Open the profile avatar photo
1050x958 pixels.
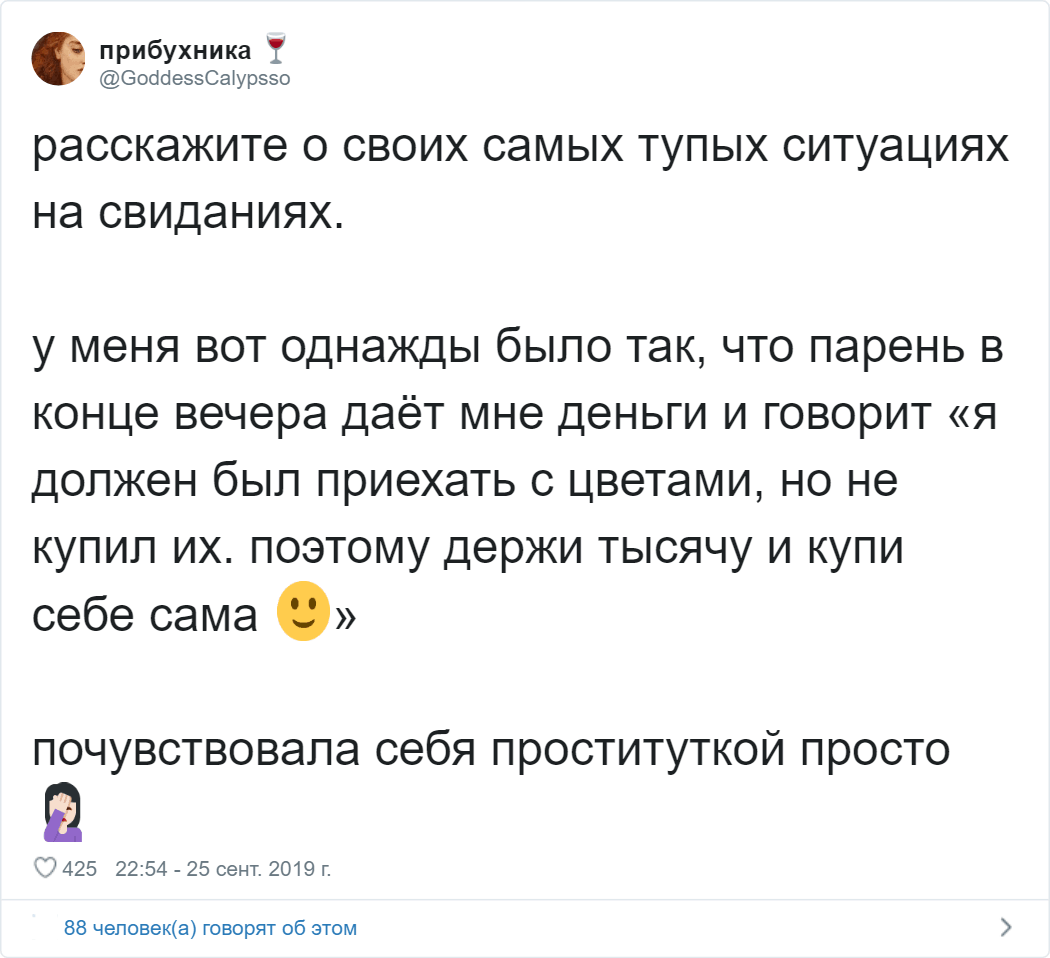point(58,58)
